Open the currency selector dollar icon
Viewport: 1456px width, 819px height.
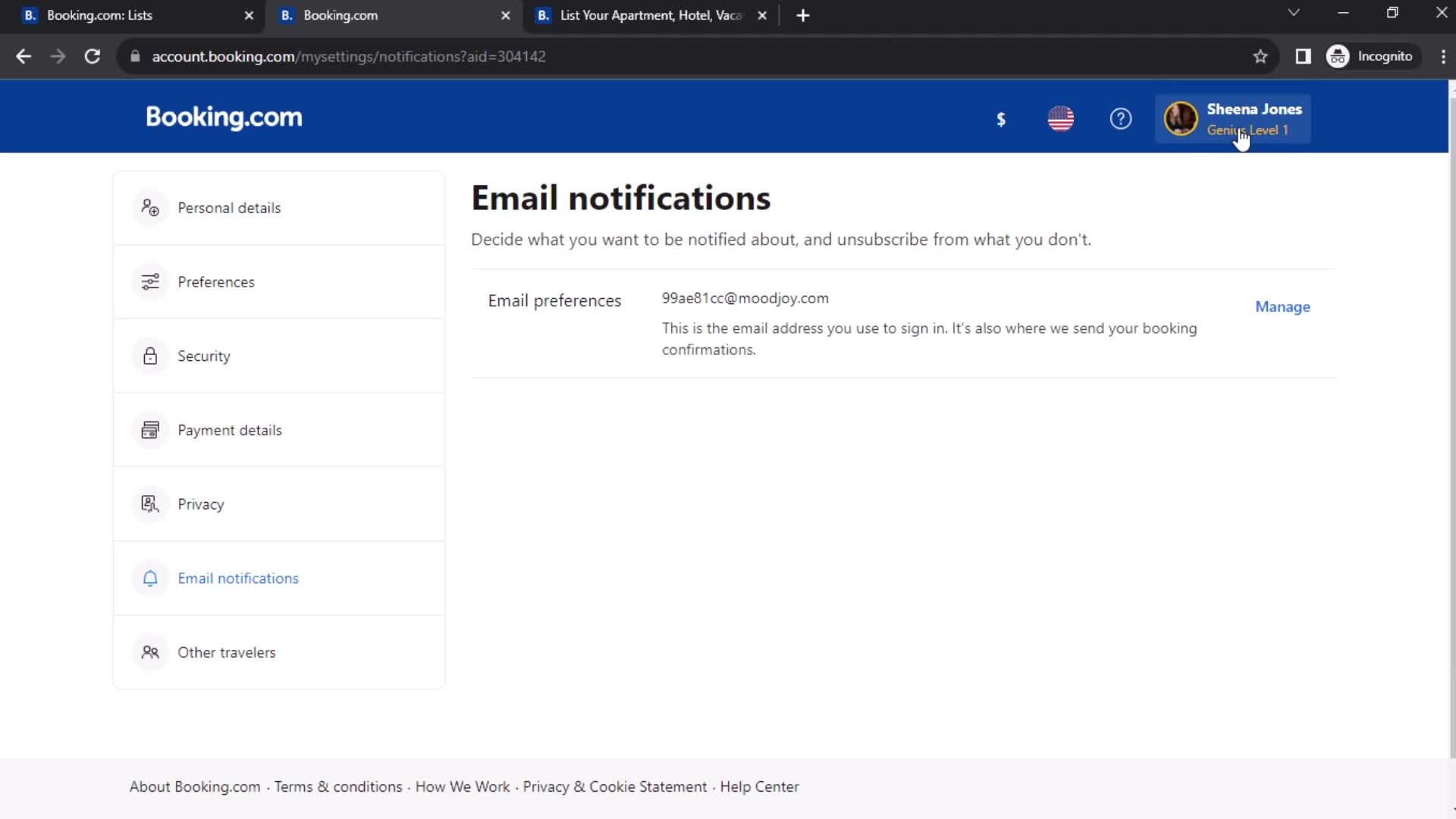1001,119
